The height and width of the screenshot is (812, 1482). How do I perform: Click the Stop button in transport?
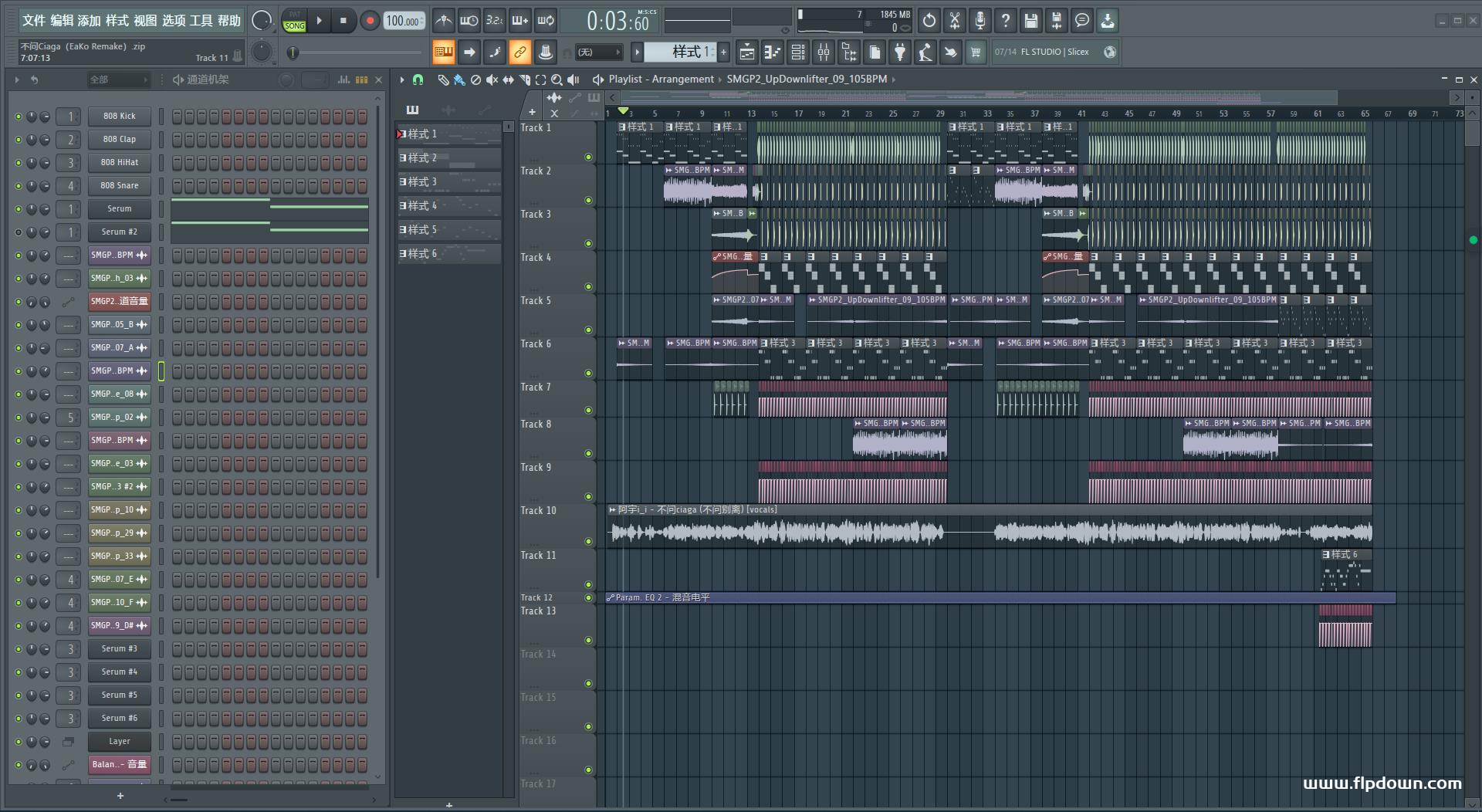(x=343, y=21)
